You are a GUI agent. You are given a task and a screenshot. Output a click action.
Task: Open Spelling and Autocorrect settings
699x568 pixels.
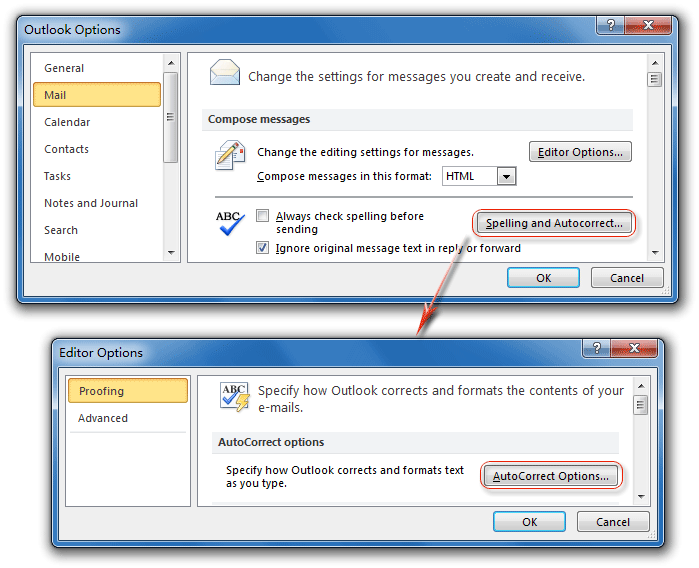tap(554, 223)
